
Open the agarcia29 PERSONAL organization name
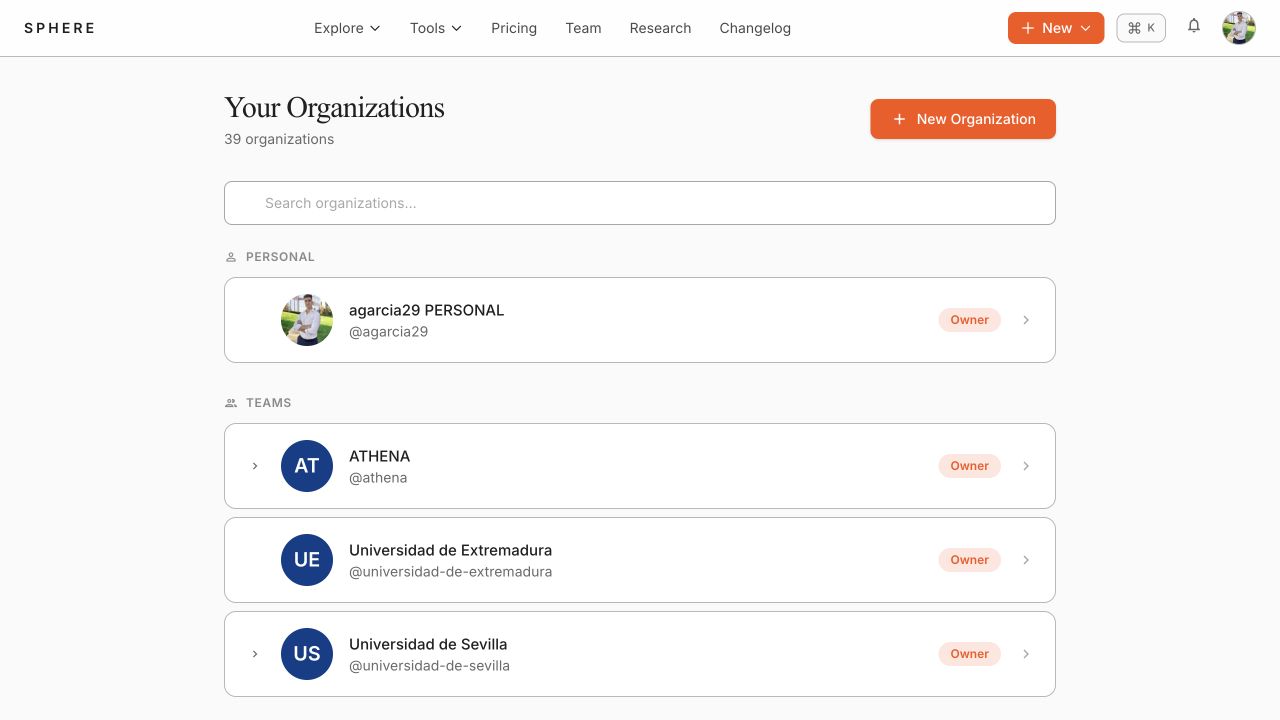pos(426,310)
